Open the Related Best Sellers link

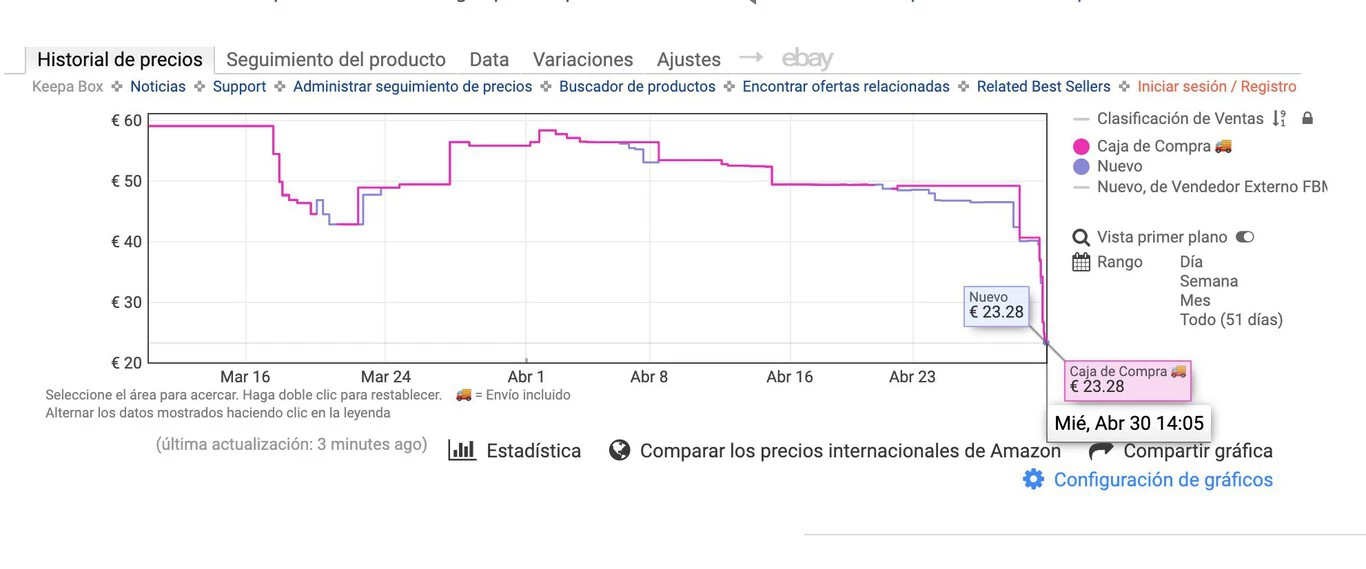1043,87
